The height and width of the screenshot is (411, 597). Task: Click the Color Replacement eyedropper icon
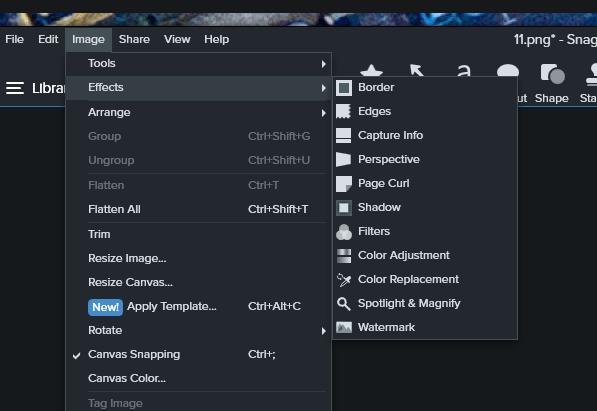[344, 280]
